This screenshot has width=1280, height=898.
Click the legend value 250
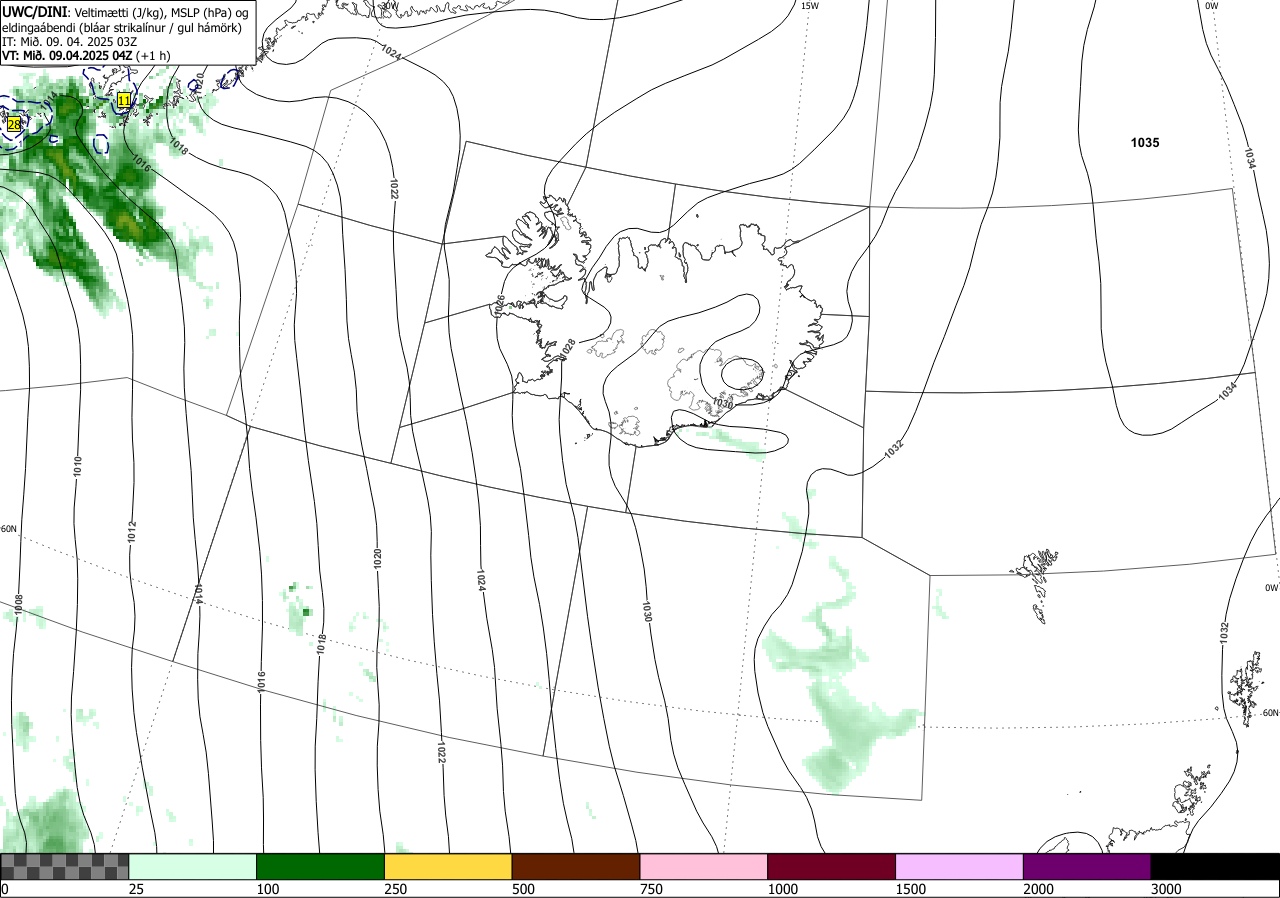pyautogui.click(x=396, y=889)
